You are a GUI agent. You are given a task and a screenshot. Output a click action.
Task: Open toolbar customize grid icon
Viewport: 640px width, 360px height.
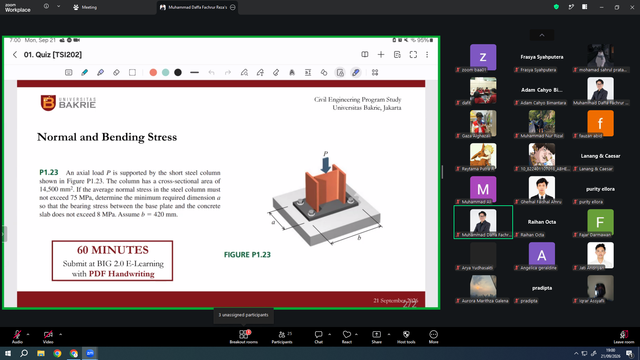(x=375, y=73)
